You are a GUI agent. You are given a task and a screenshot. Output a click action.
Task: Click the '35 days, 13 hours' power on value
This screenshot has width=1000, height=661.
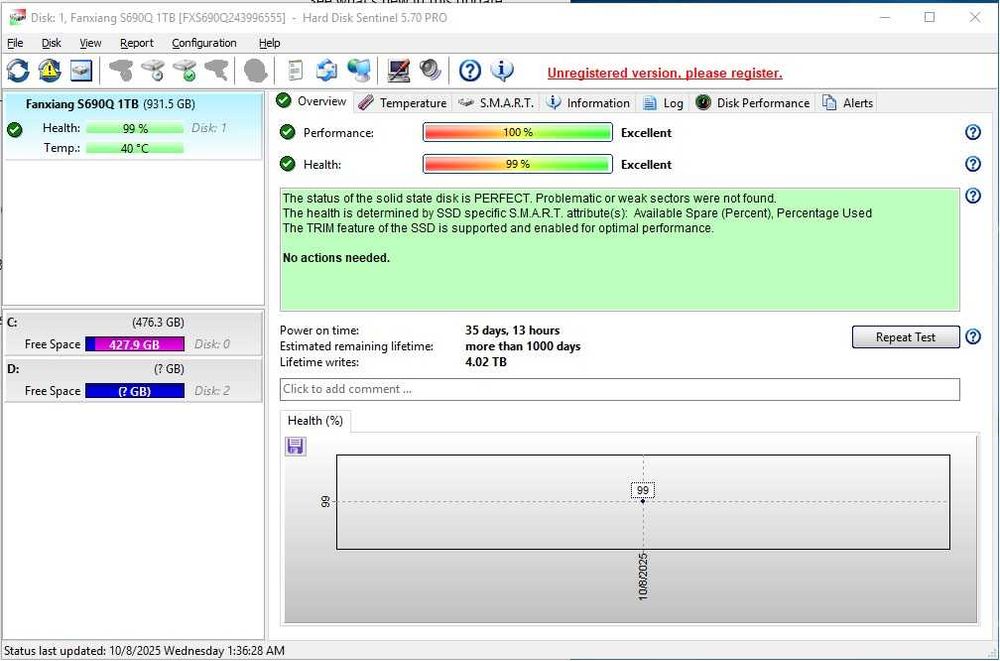pyautogui.click(x=512, y=330)
